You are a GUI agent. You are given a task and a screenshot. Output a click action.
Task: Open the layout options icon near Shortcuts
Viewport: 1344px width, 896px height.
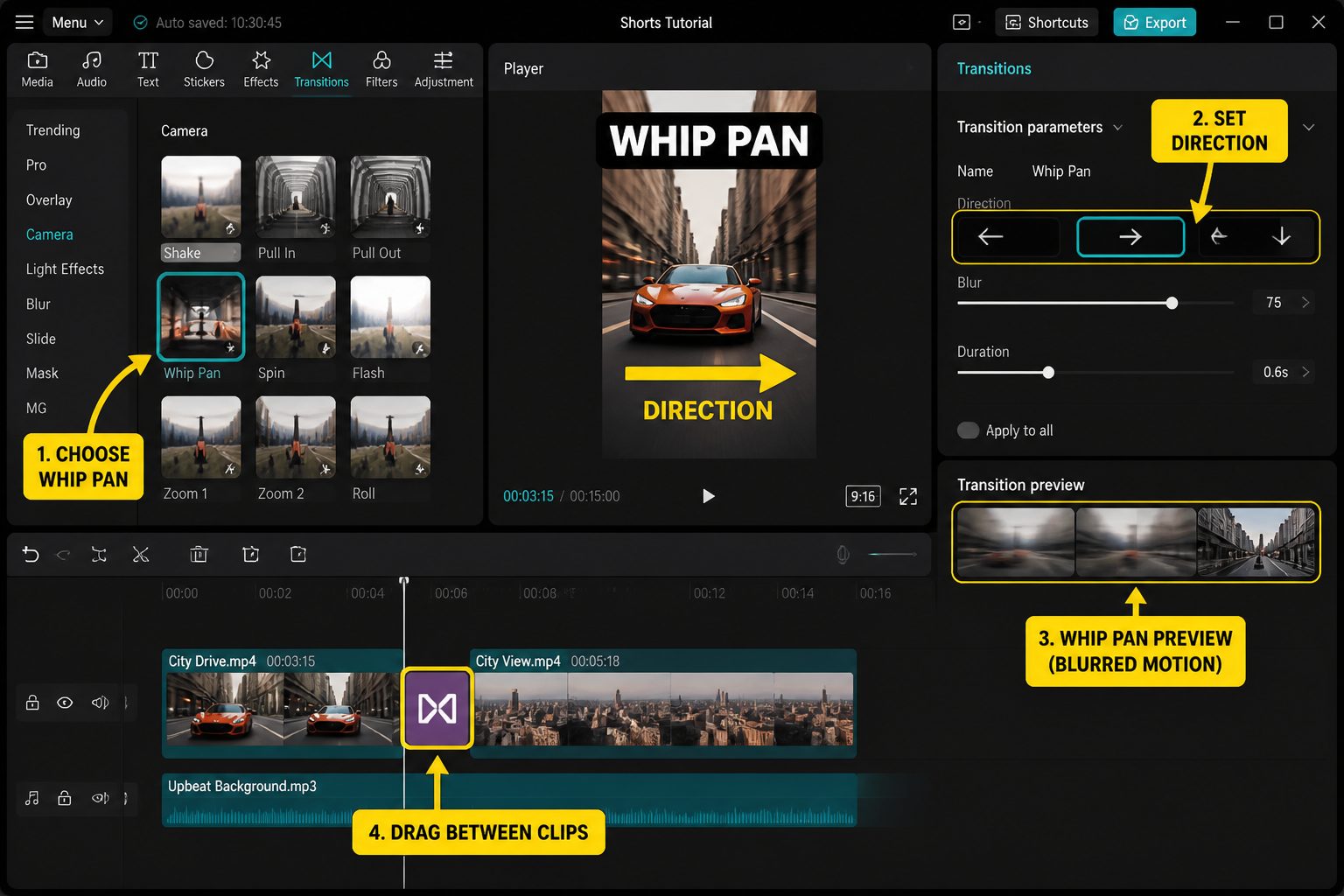point(962,22)
